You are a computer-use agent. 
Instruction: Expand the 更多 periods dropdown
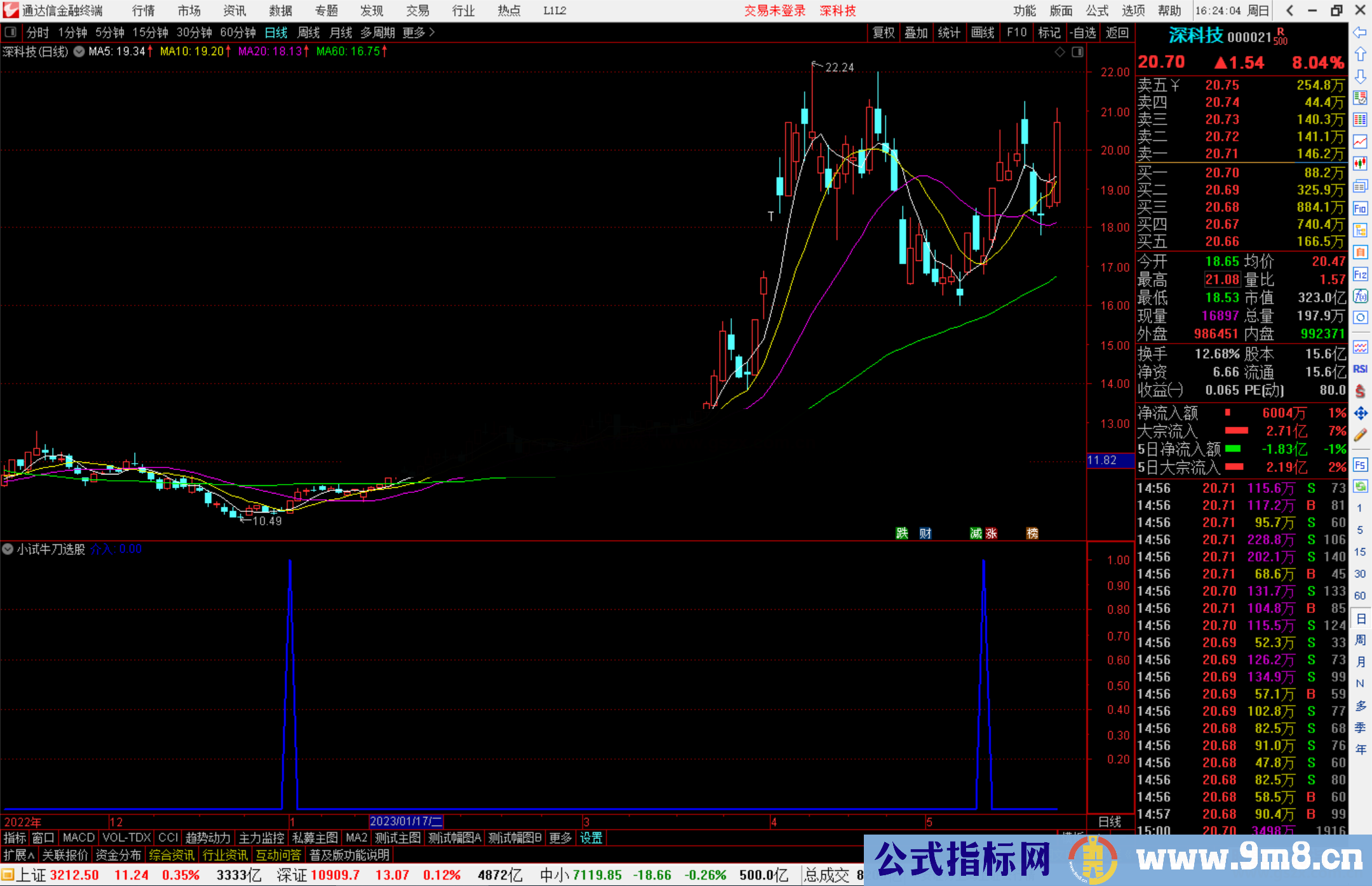(419, 32)
